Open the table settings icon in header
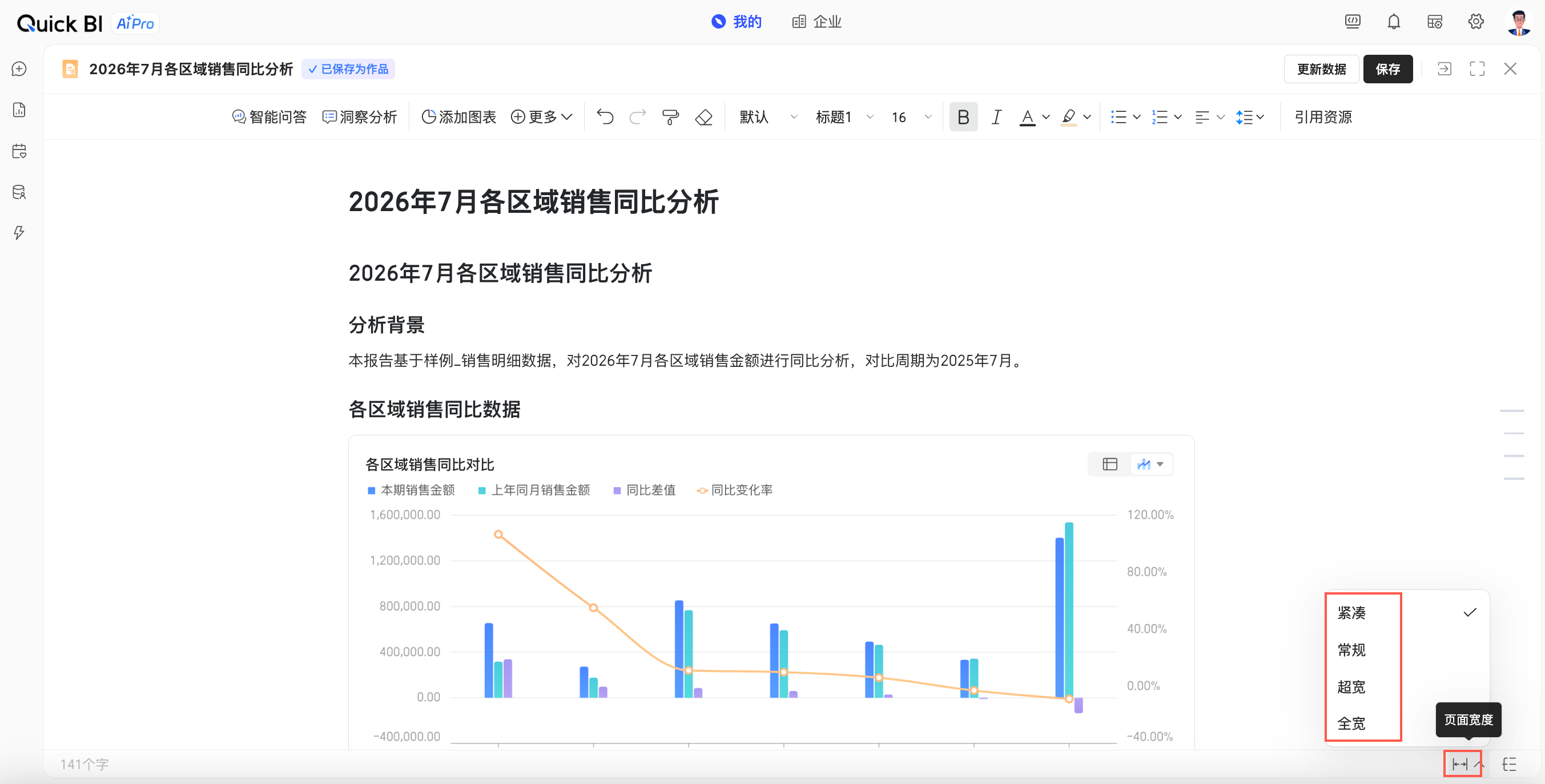The height and width of the screenshot is (784, 1545). 1435,22
